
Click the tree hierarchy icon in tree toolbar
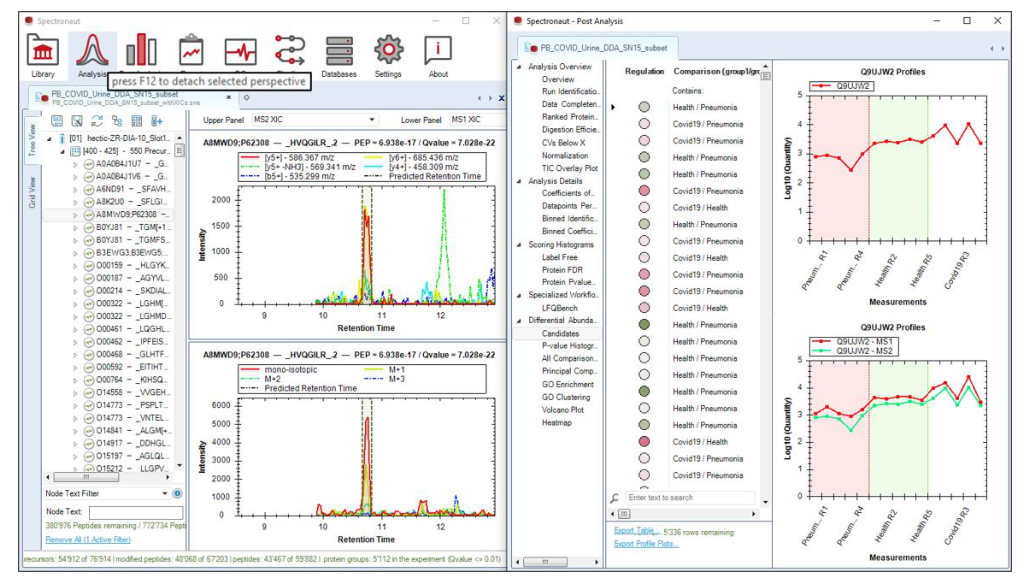117,121
